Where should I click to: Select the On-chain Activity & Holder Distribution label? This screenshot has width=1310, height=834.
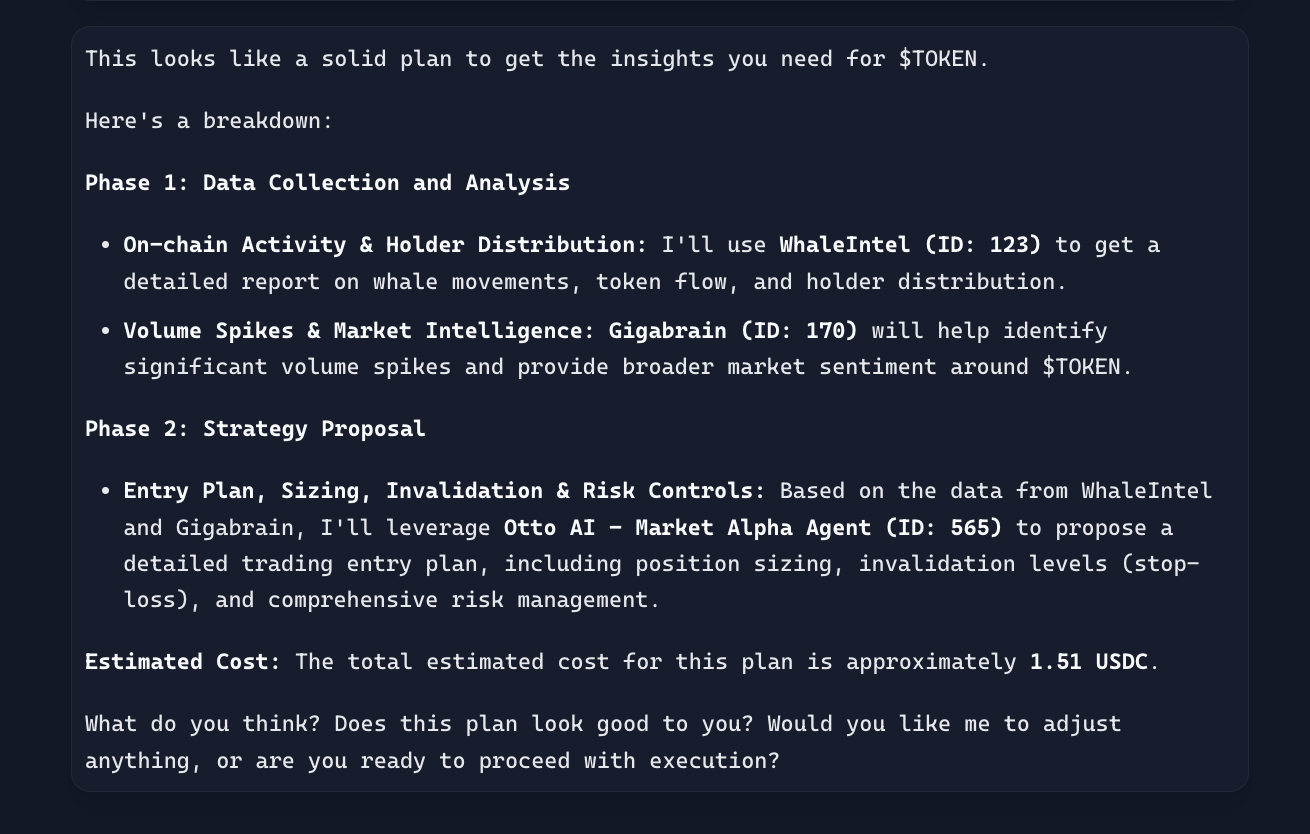tap(378, 245)
